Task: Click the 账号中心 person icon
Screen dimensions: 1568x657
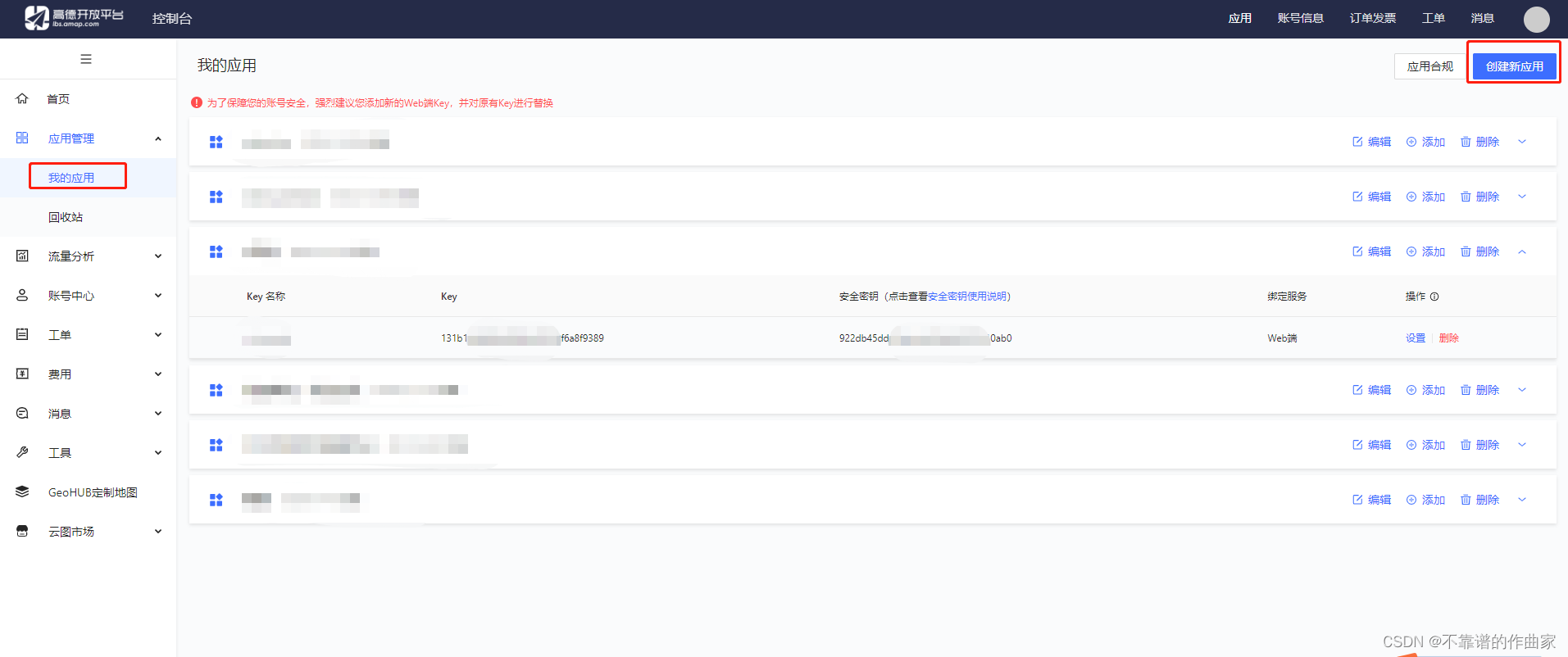Action: tap(22, 295)
